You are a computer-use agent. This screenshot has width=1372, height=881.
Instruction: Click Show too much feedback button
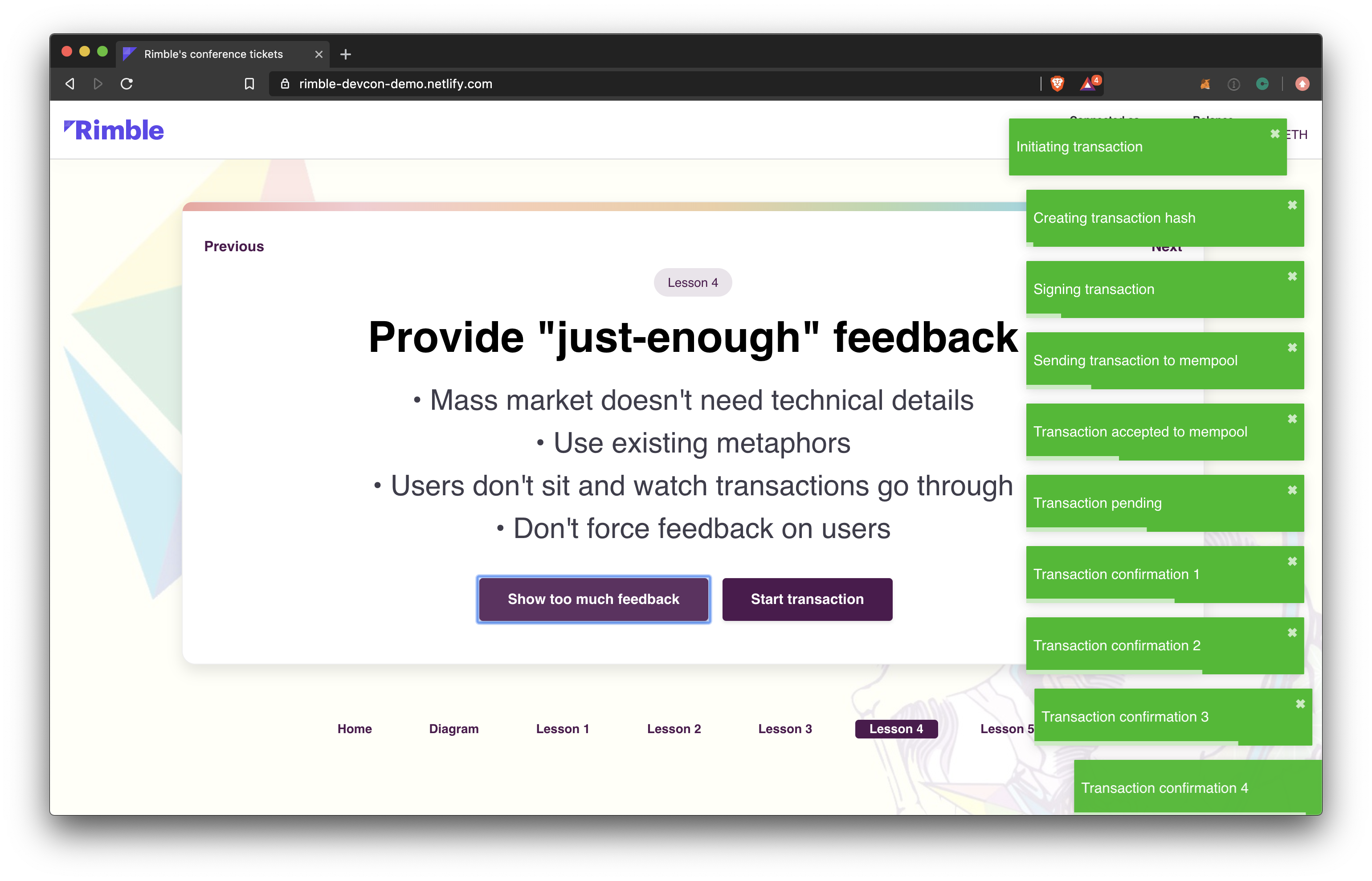(593, 599)
